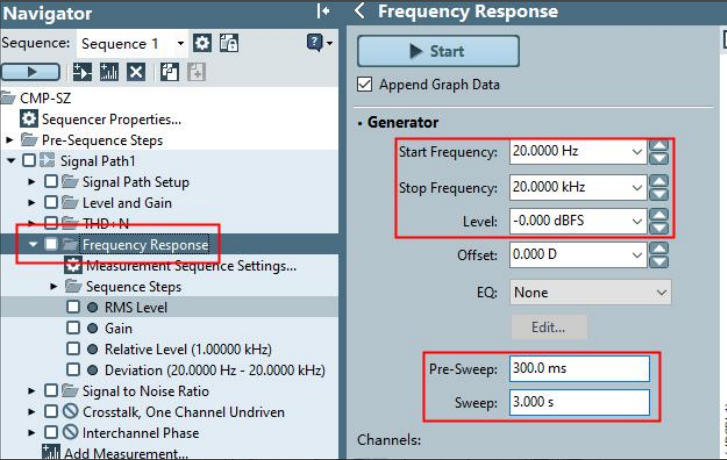Decrease Stop Frequency with down arrow

[x=658, y=194]
